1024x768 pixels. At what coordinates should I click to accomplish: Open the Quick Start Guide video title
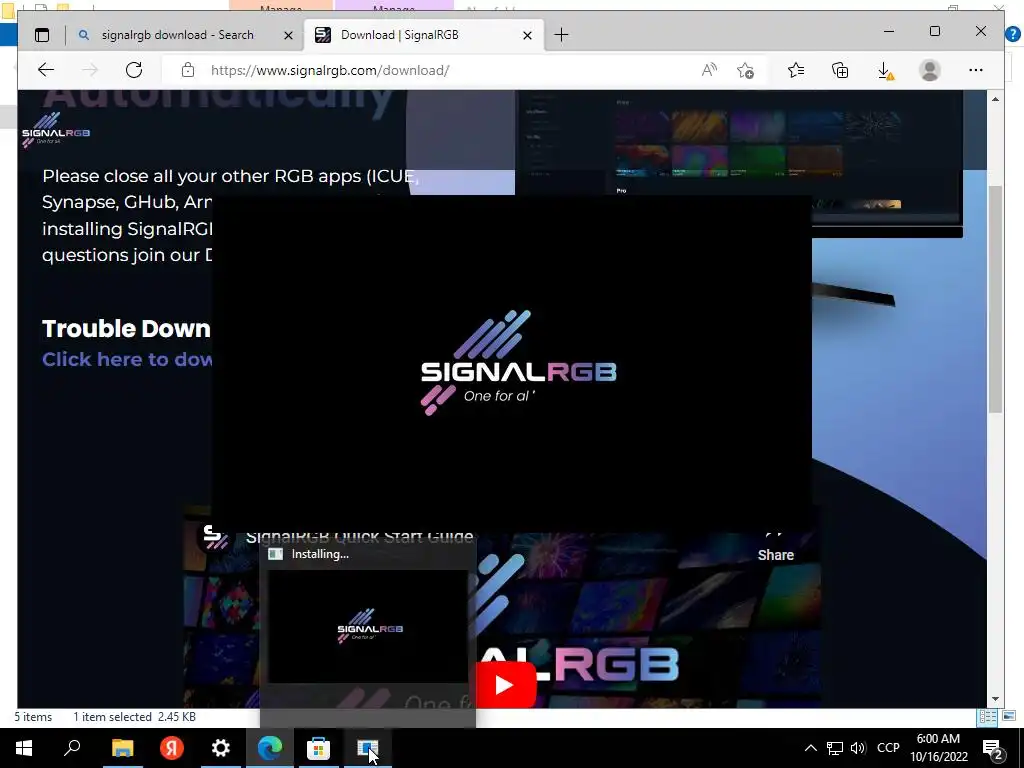click(359, 537)
